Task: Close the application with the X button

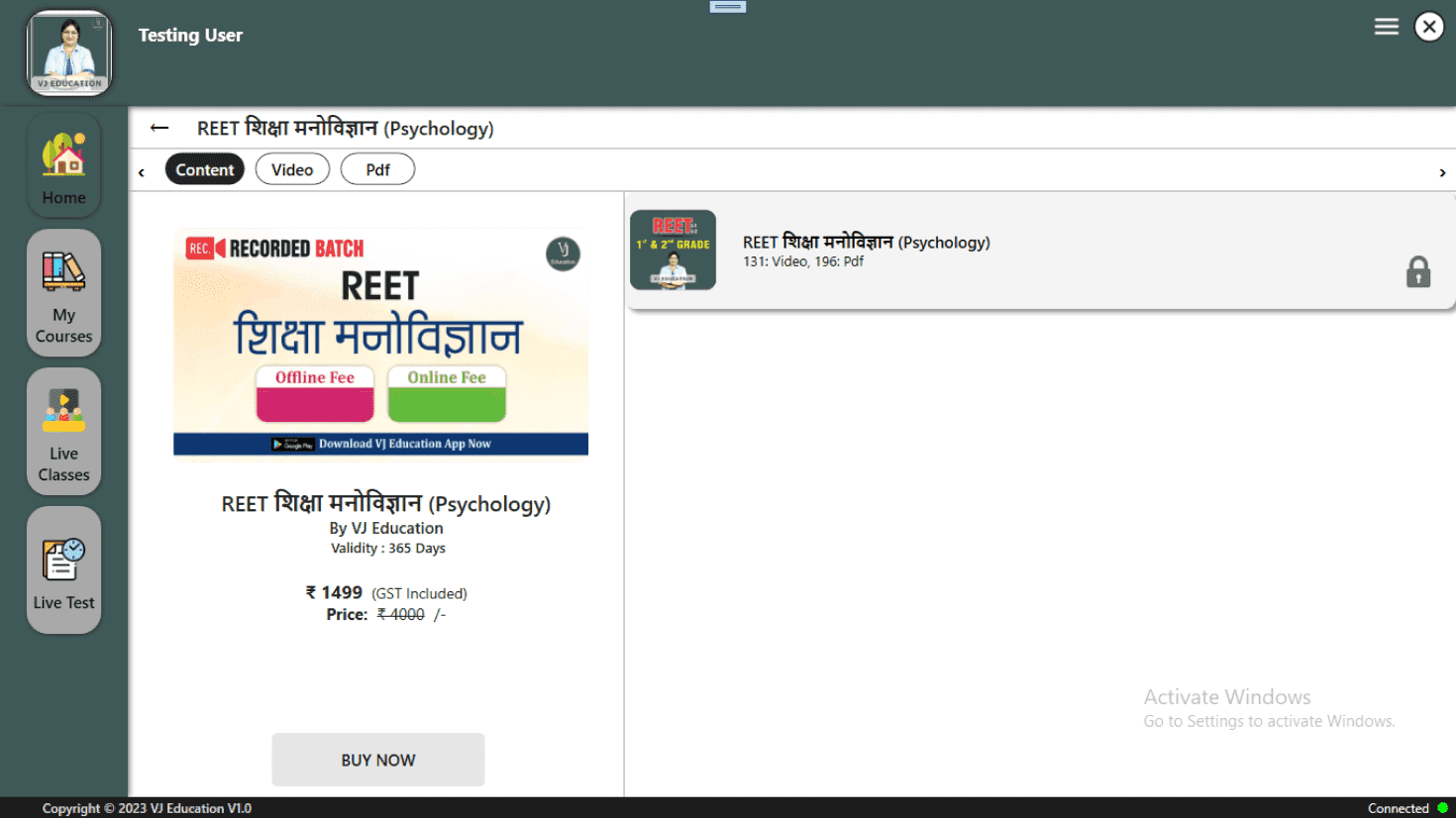Action: coord(1428,27)
